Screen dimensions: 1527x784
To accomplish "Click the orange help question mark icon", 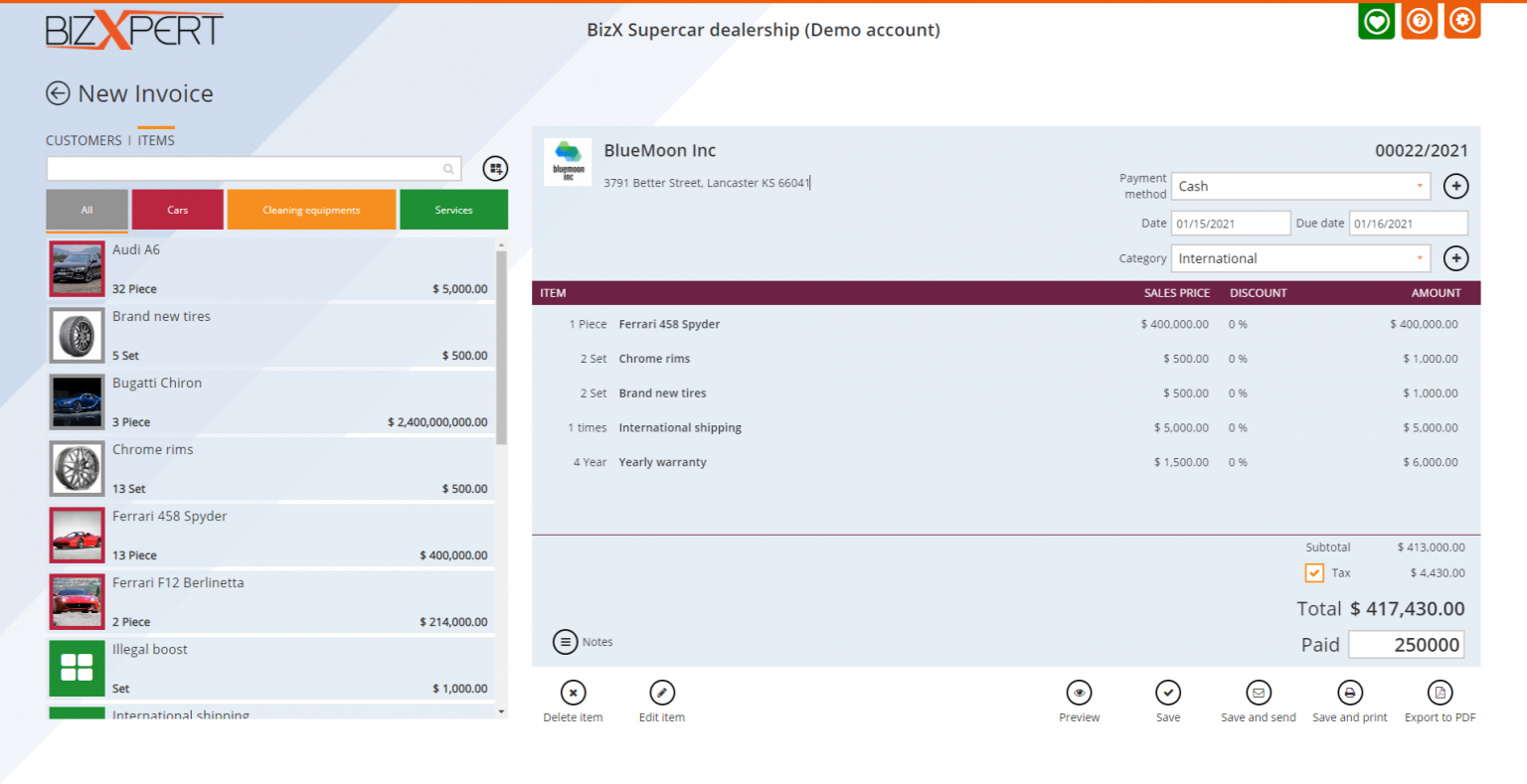I will [x=1419, y=21].
